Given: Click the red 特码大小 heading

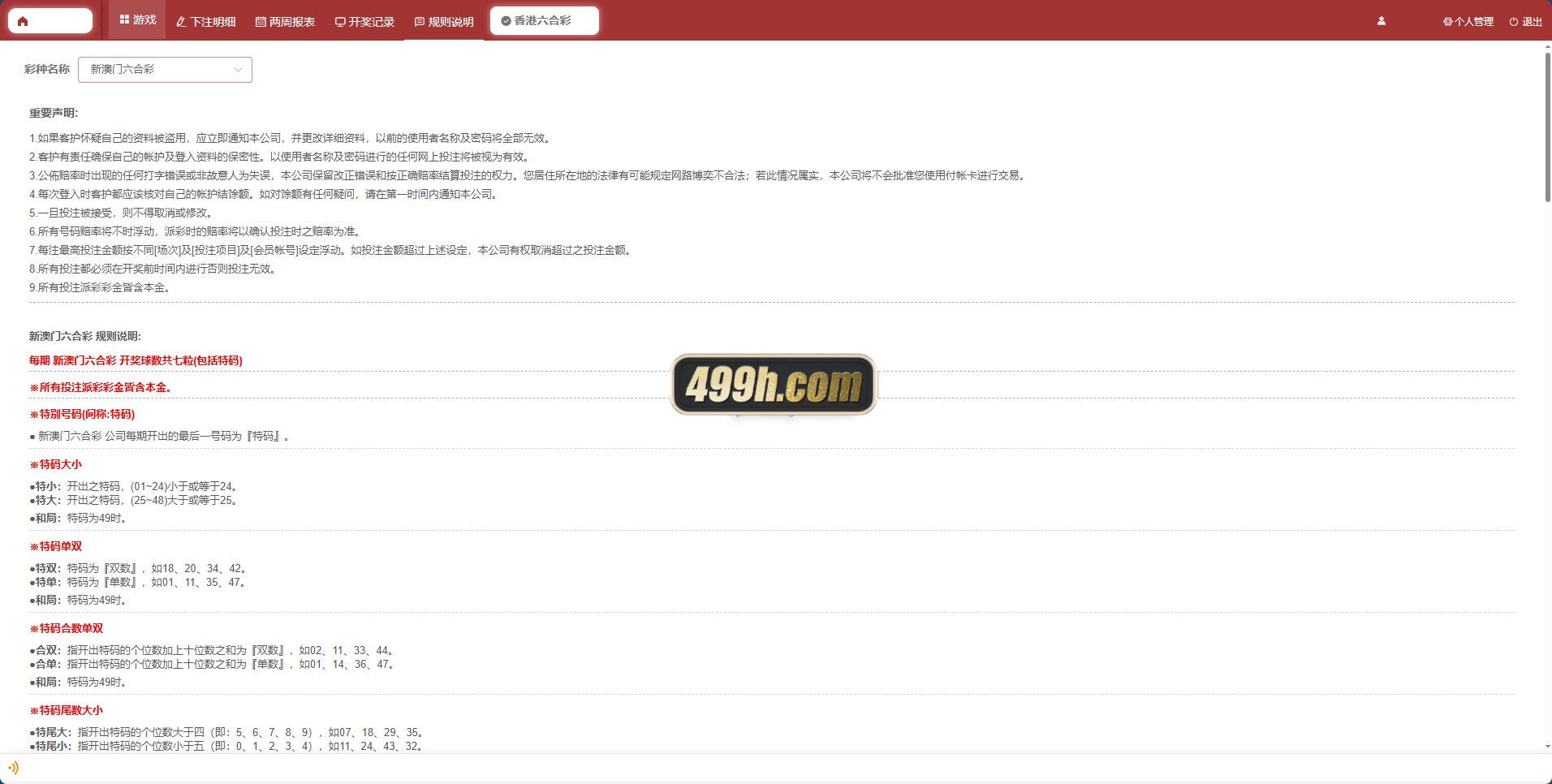Looking at the screenshot, I should [x=56, y=464].
